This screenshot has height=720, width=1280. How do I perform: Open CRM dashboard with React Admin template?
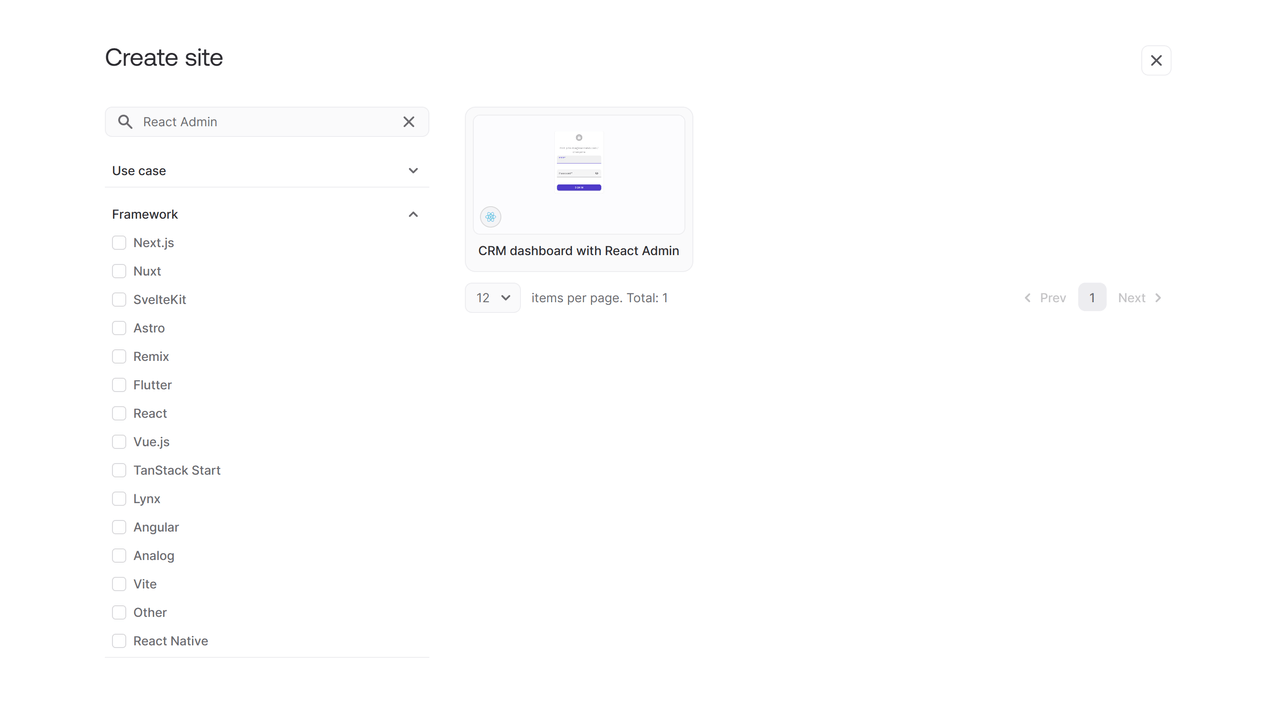point(578,251)
